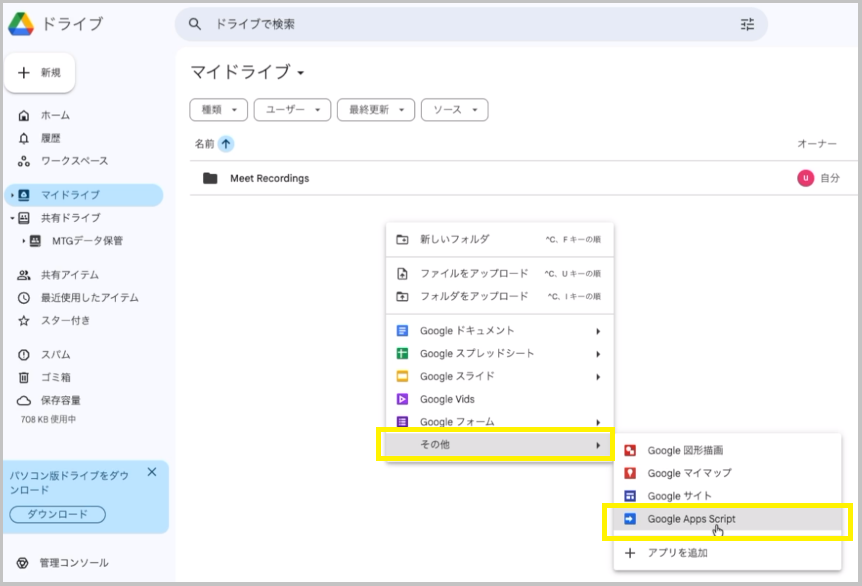The height and width of the screenshot is (586, 862).
Task: Open advanced search filter options icon
Action: click(x=747, y=24)
